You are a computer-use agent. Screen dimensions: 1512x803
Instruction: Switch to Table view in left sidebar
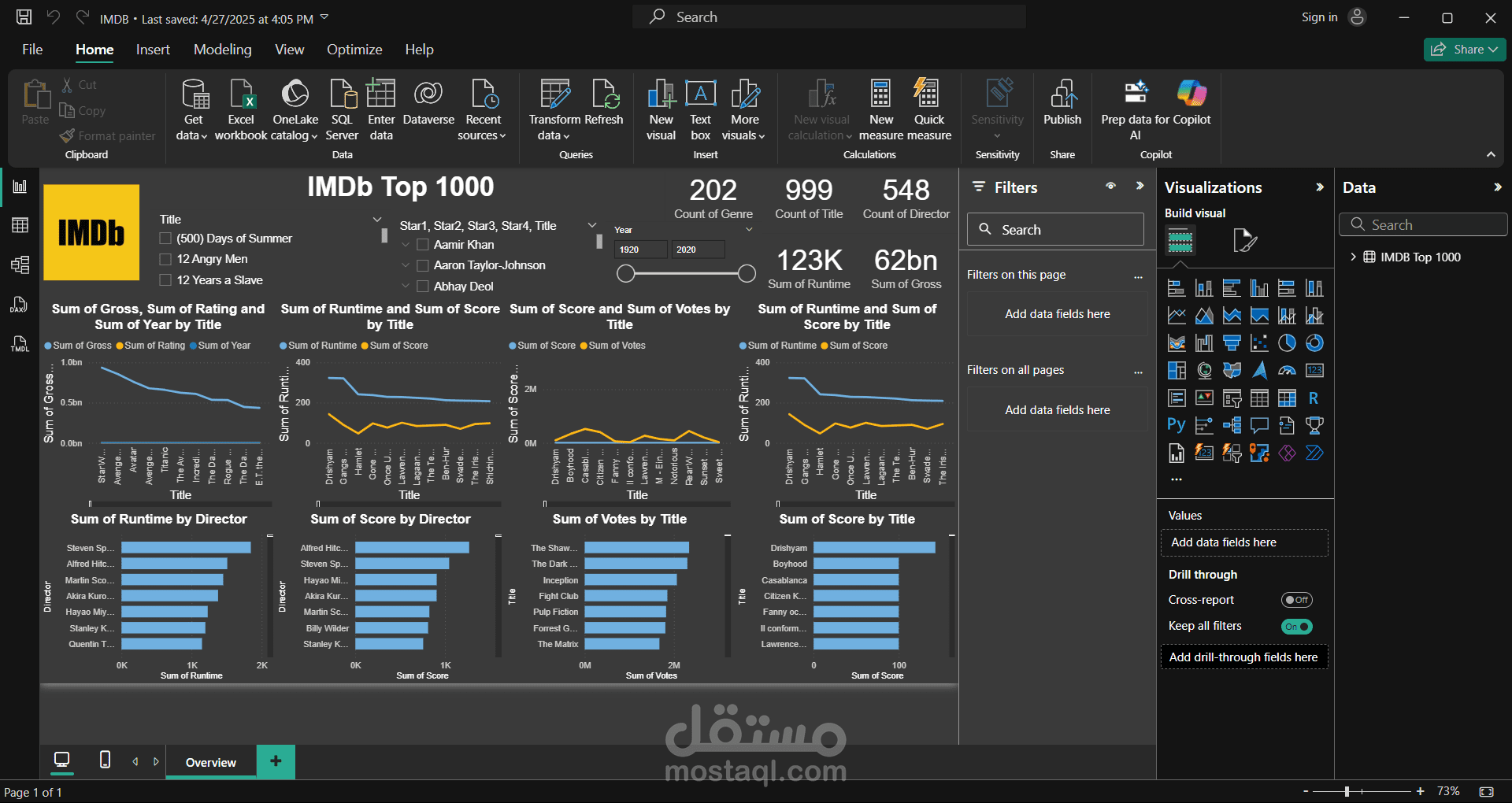click(x=20, y=225)
